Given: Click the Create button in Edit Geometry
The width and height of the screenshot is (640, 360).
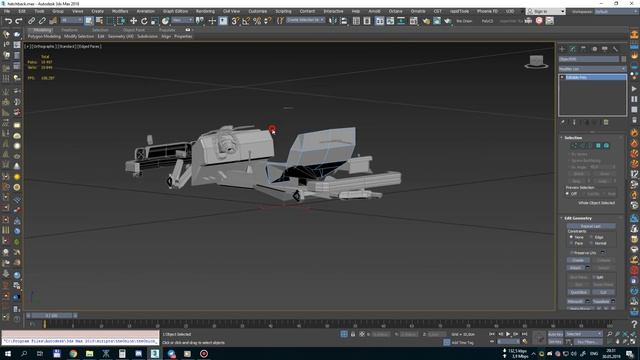Looking at the screenshot, I should coord(578,260).
